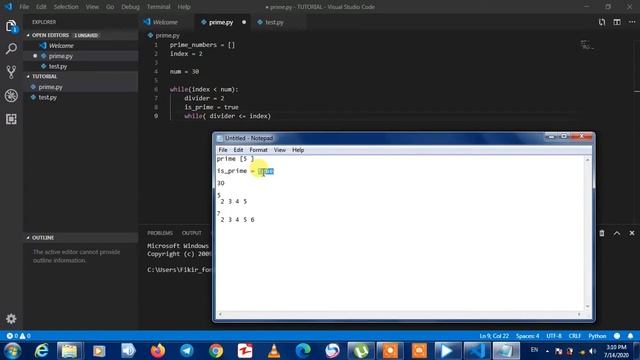Viewport: 640px width, 360px height.
Task: Switch to Visual Studio Code taskbar button
Action: click(x=477, y=351)
